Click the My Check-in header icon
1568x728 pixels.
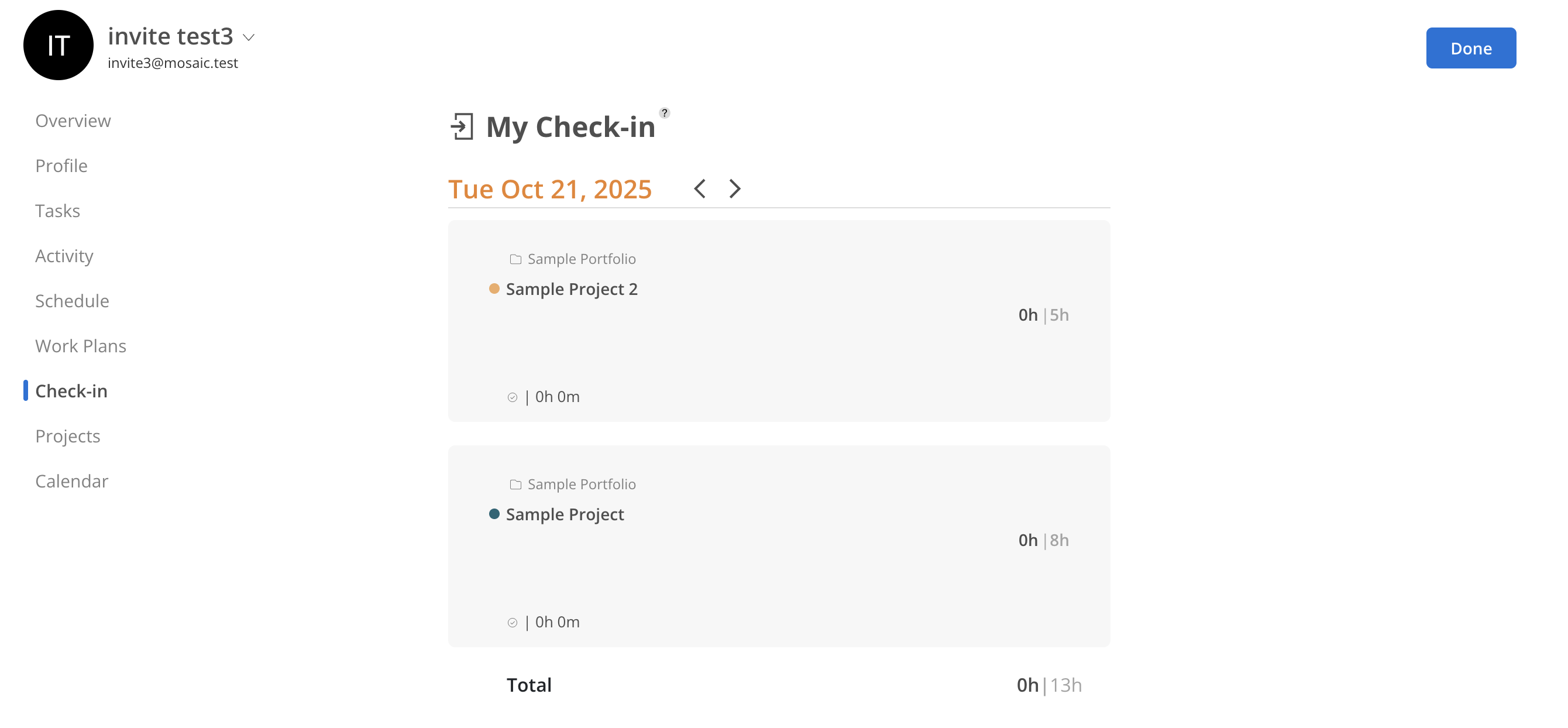click(462, 126)
